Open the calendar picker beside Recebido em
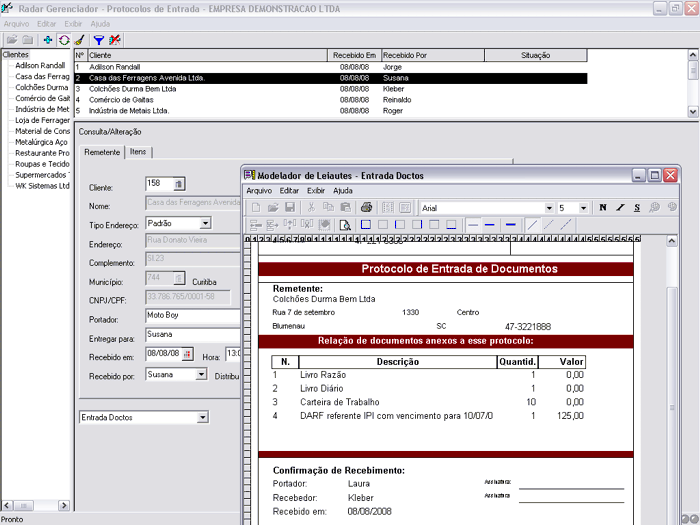Image resolution: width=700 pixels, height=525 pixels. (186, 354)
